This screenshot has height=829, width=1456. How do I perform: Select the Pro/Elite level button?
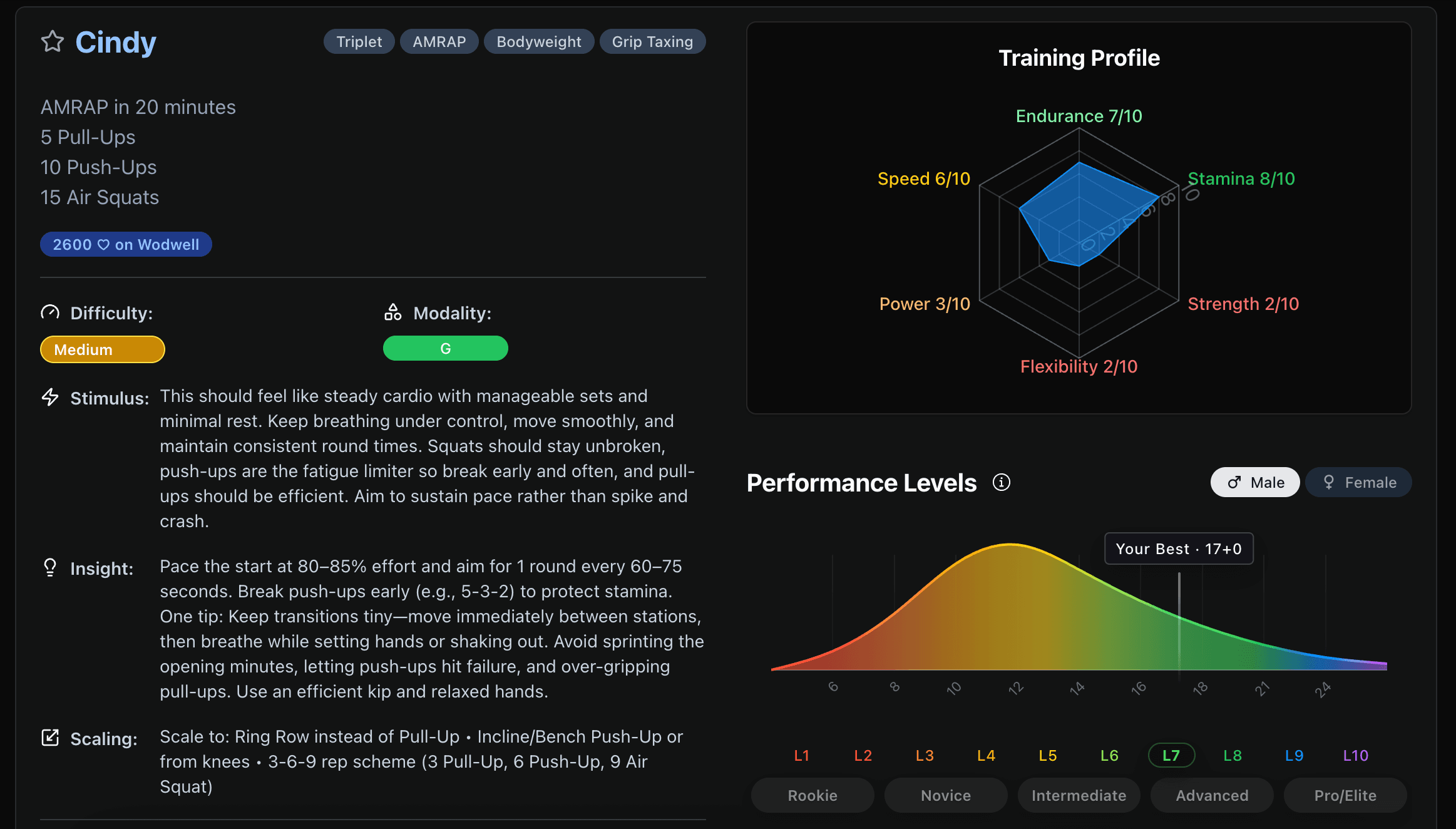(1345, 795)
